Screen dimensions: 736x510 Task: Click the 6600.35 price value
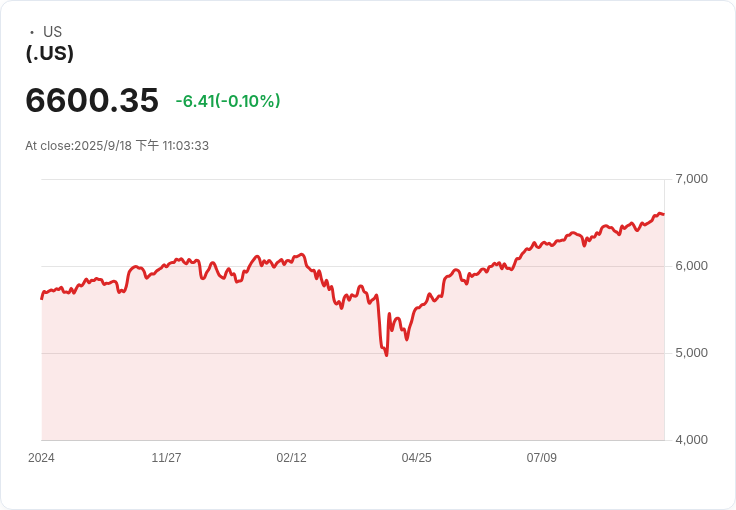tap(92, 100)
